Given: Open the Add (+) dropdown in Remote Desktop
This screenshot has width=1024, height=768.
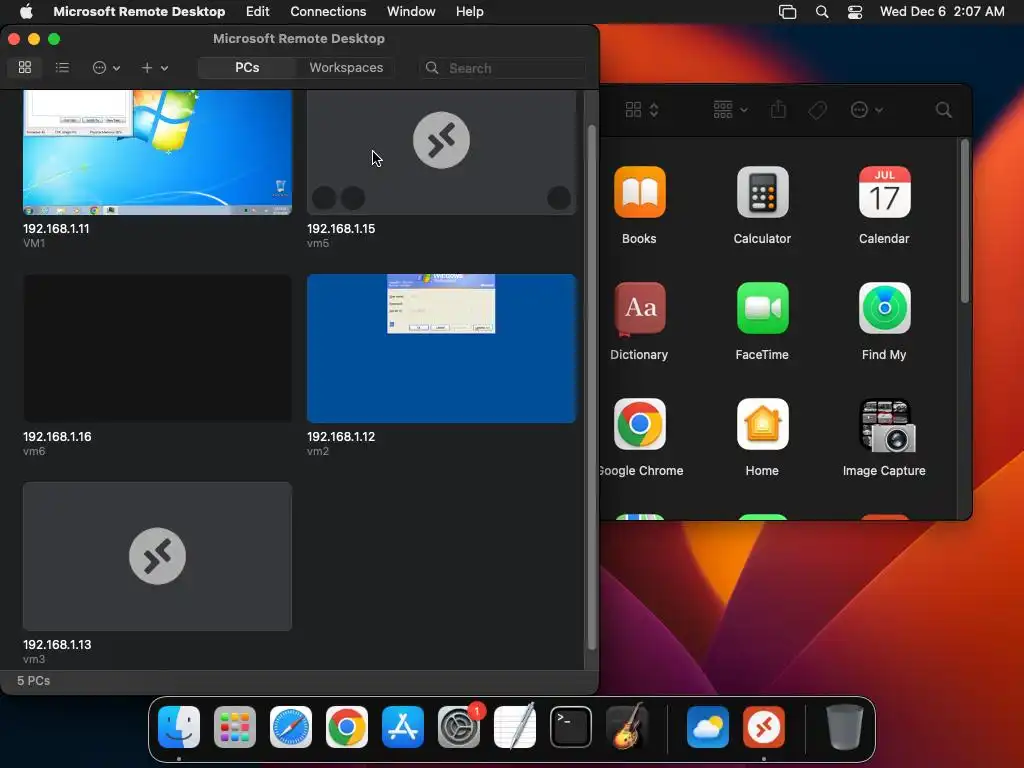Looking at the screenshot, I should tap(155, 67).
